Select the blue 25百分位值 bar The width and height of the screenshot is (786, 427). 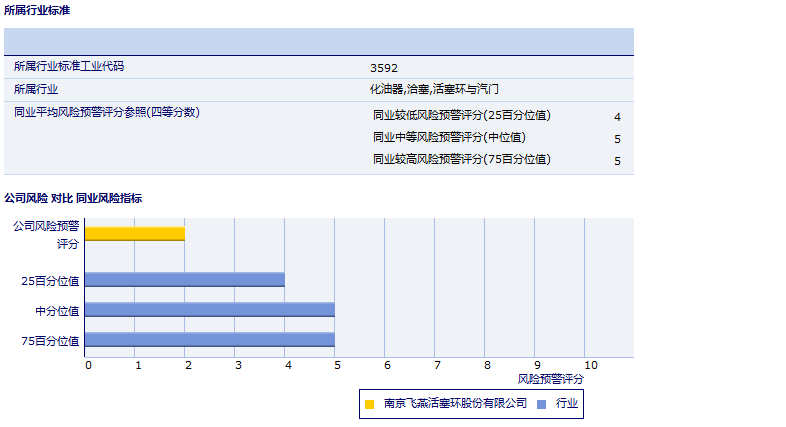click(185, 280)
